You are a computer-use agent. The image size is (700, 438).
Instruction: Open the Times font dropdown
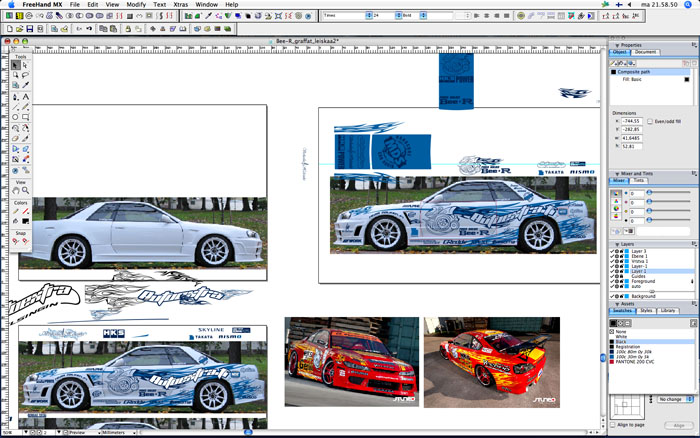[369, 16]
